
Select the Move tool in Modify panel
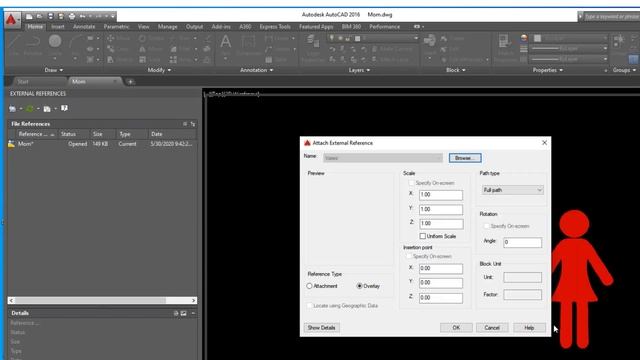[118, 38]
